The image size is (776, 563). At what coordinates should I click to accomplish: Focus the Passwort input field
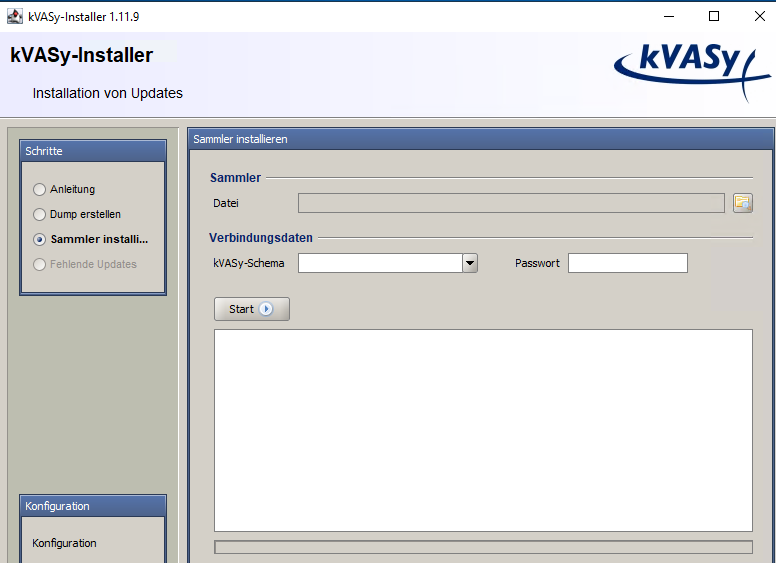[628, 263]
